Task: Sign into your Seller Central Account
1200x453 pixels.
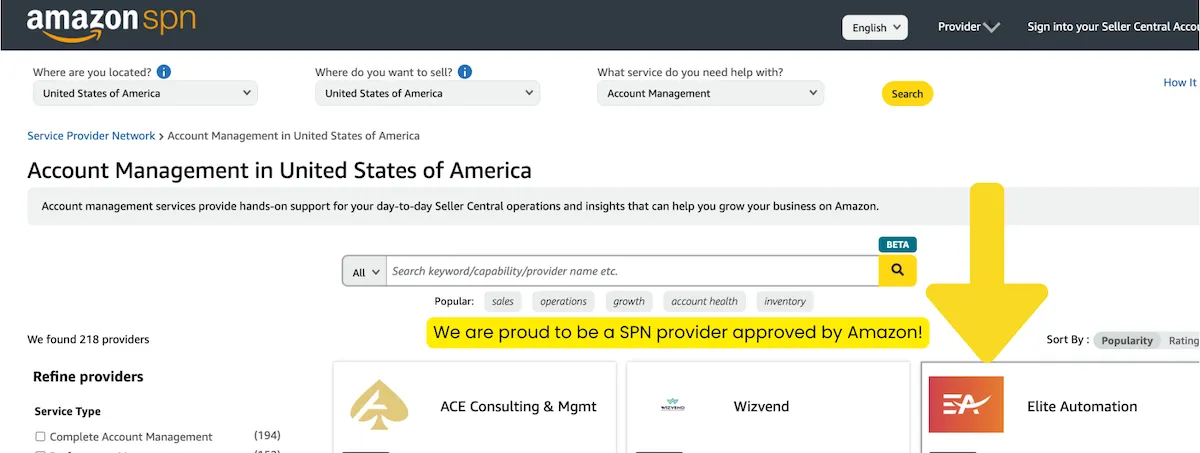Action: [1113, 27]
